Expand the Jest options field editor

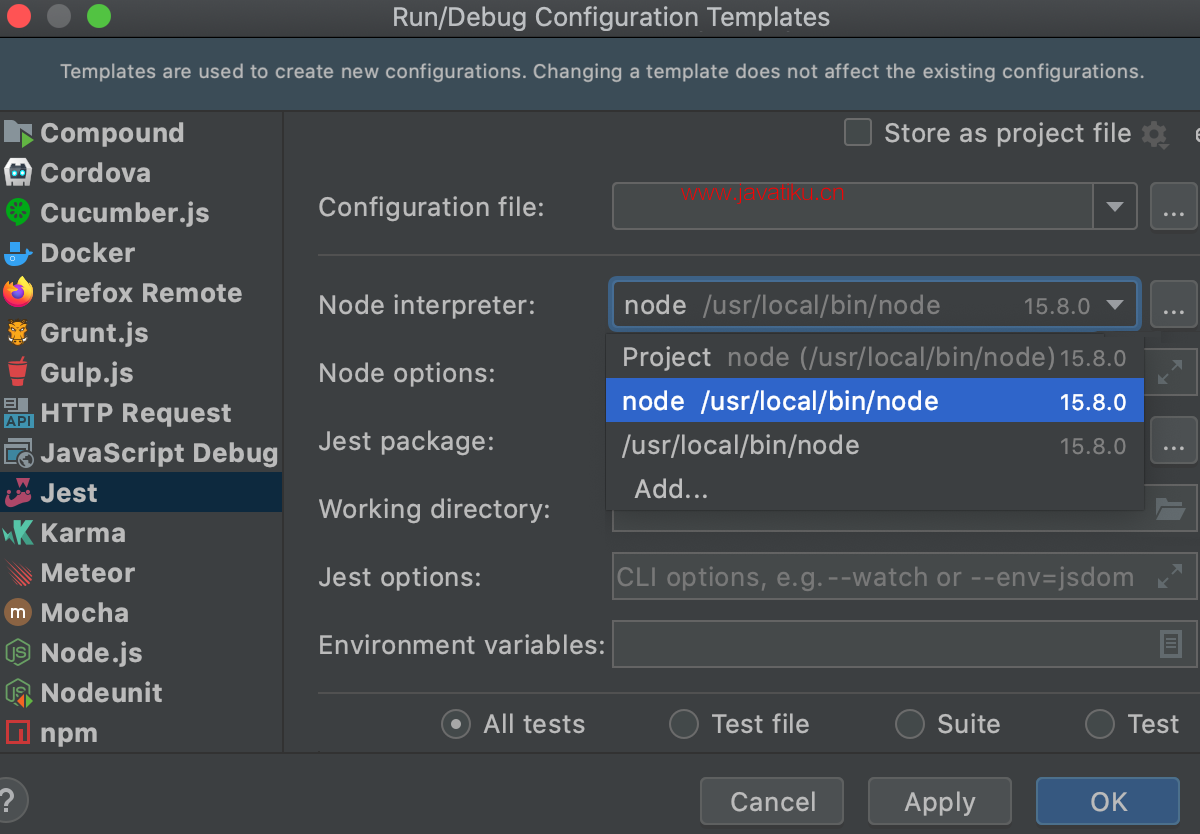point(1169,577)
